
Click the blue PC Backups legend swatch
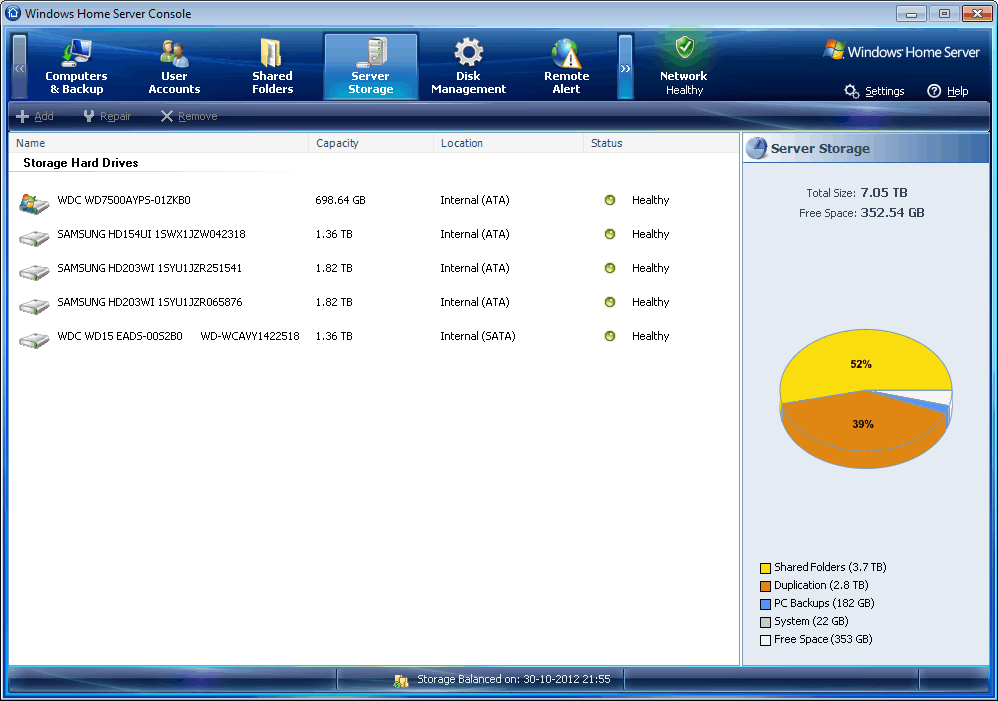point(765,604)
